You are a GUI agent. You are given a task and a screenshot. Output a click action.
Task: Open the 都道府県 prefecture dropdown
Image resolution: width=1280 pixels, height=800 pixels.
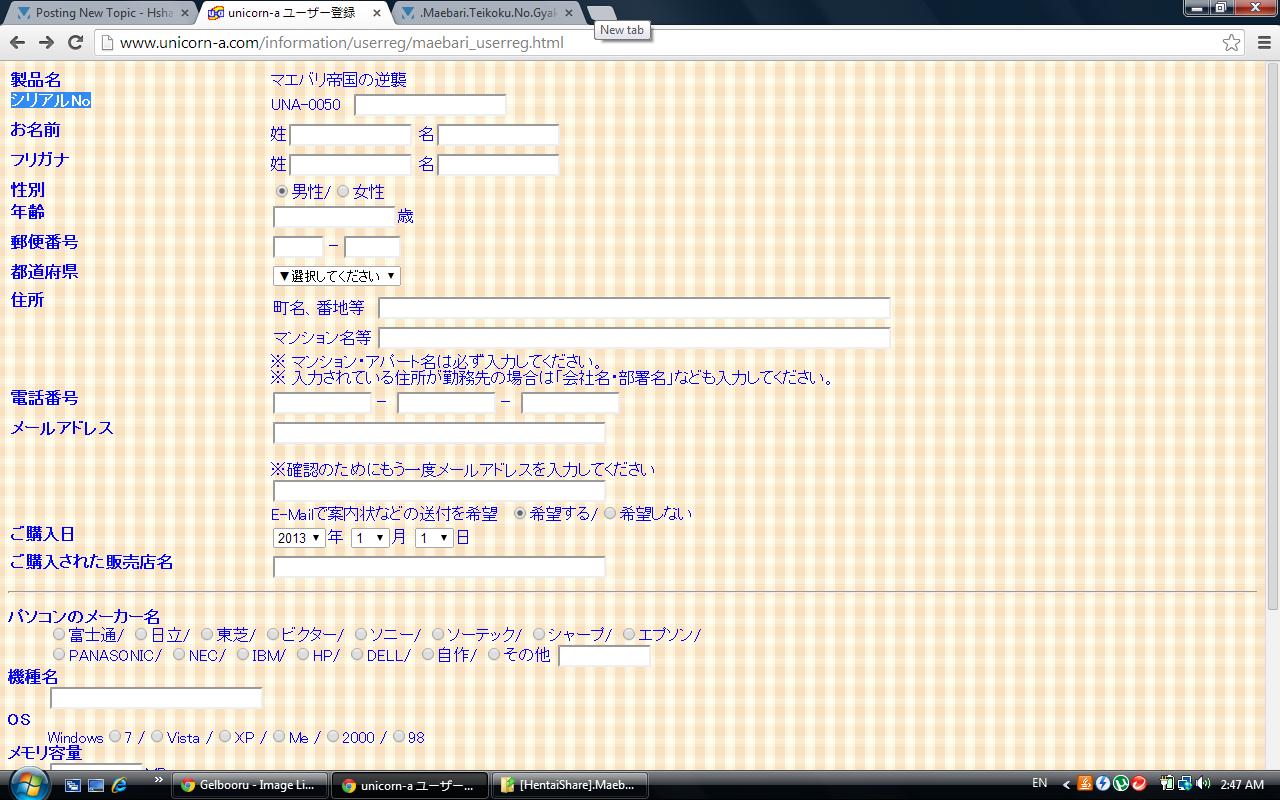point(336,276)
